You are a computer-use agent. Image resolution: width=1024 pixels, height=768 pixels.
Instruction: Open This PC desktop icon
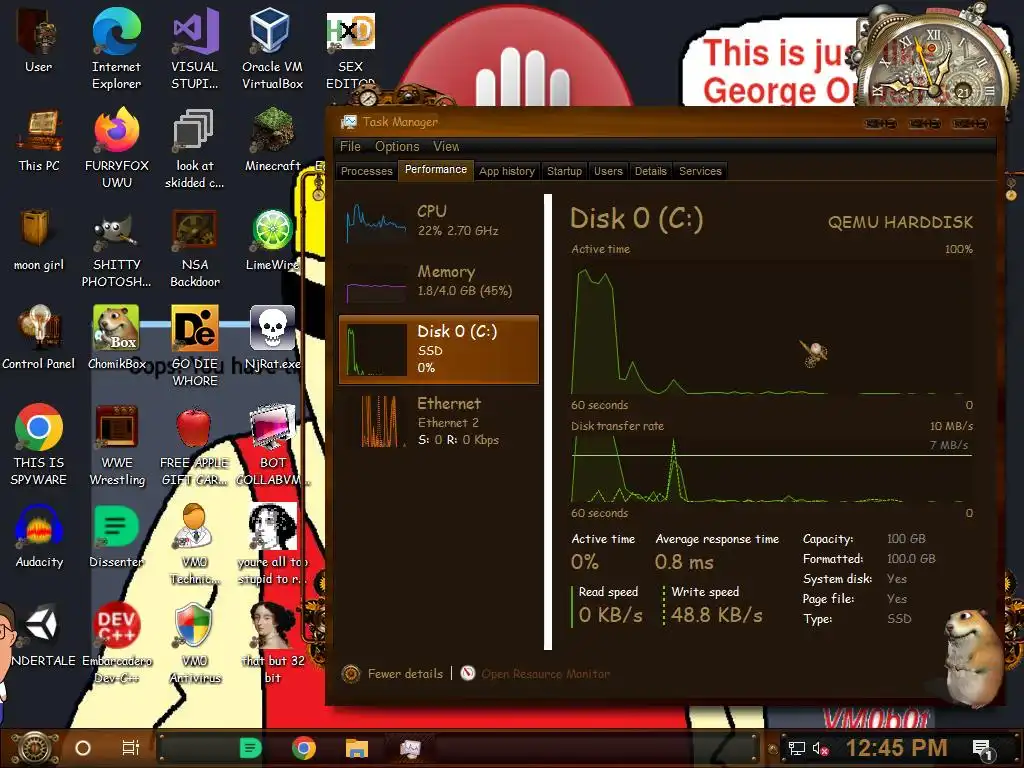[x=39, y=140]
